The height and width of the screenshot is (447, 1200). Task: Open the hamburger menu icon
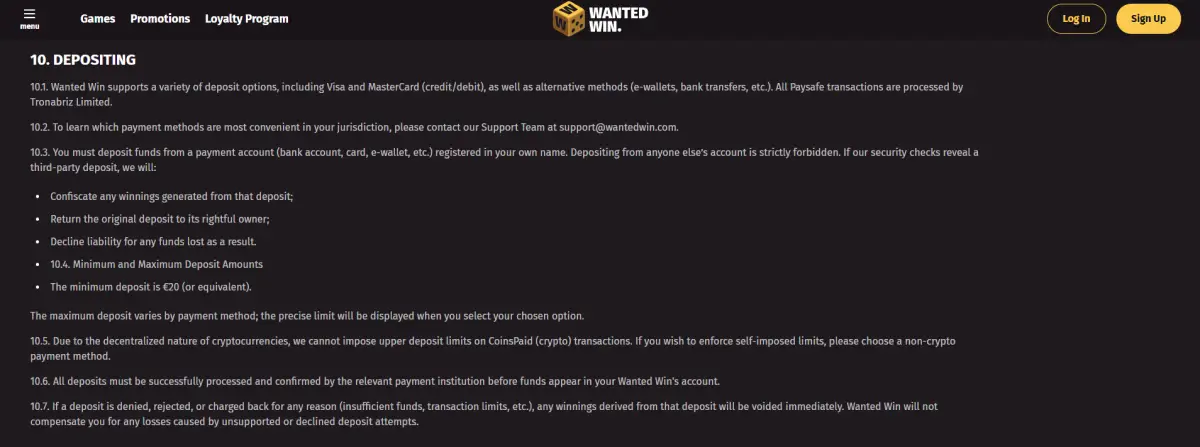click(29, 18)
